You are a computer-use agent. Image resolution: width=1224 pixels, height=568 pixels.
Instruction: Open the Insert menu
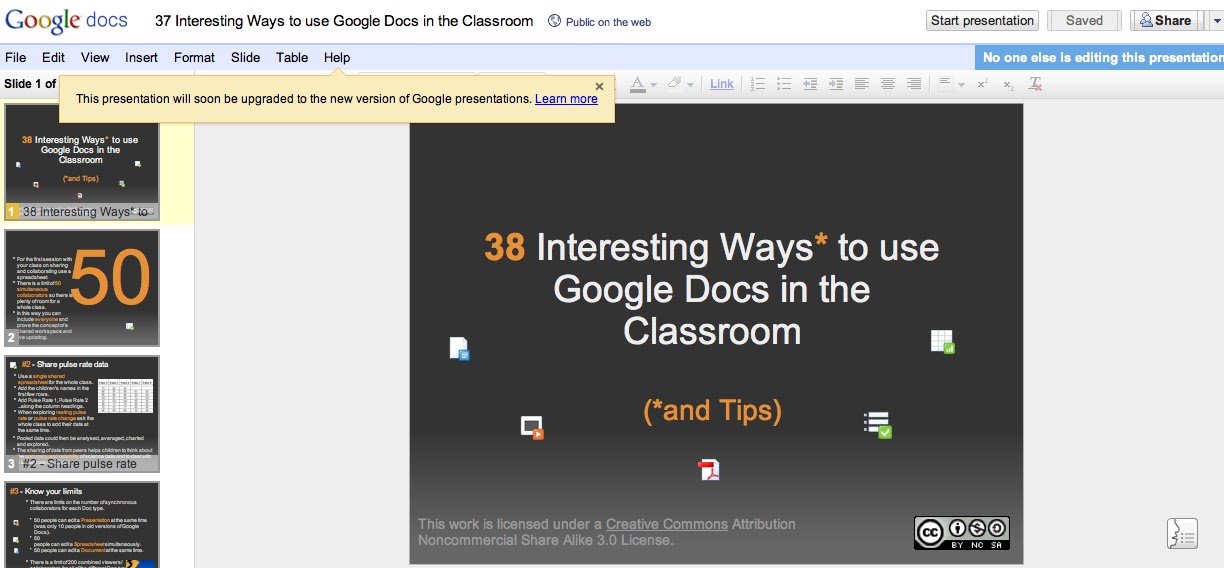(x=141, y=57)
